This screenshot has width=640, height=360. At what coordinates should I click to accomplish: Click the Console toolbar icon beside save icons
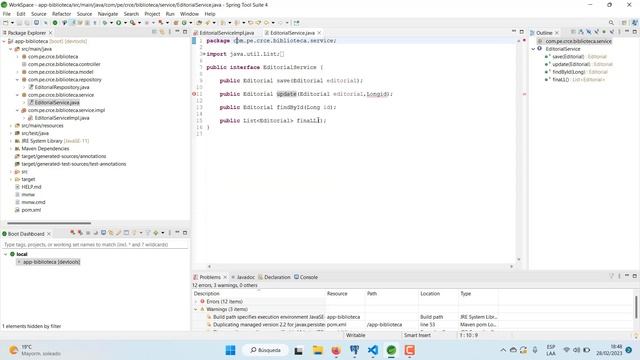(x=36, y=23)
